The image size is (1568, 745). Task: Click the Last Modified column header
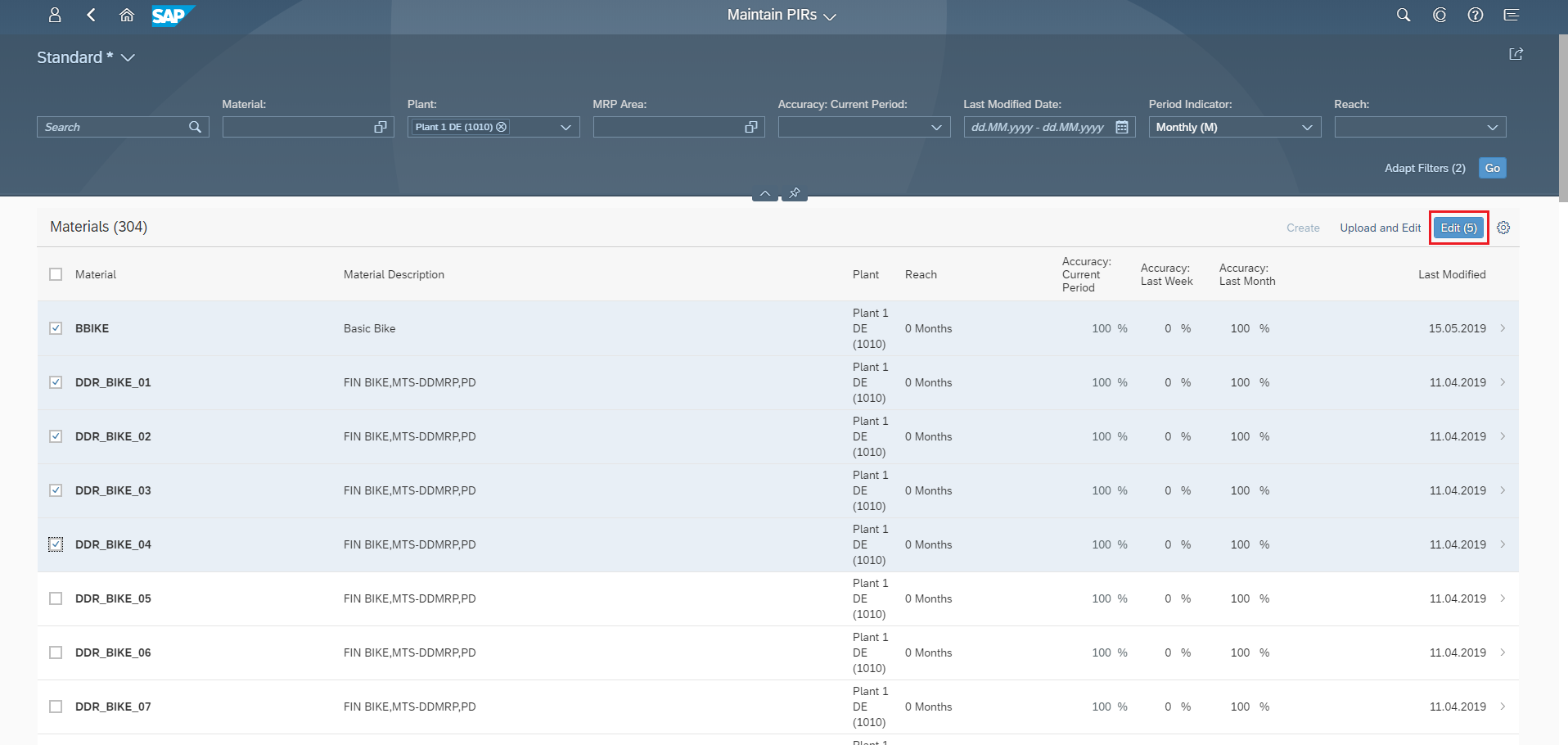1452,274
